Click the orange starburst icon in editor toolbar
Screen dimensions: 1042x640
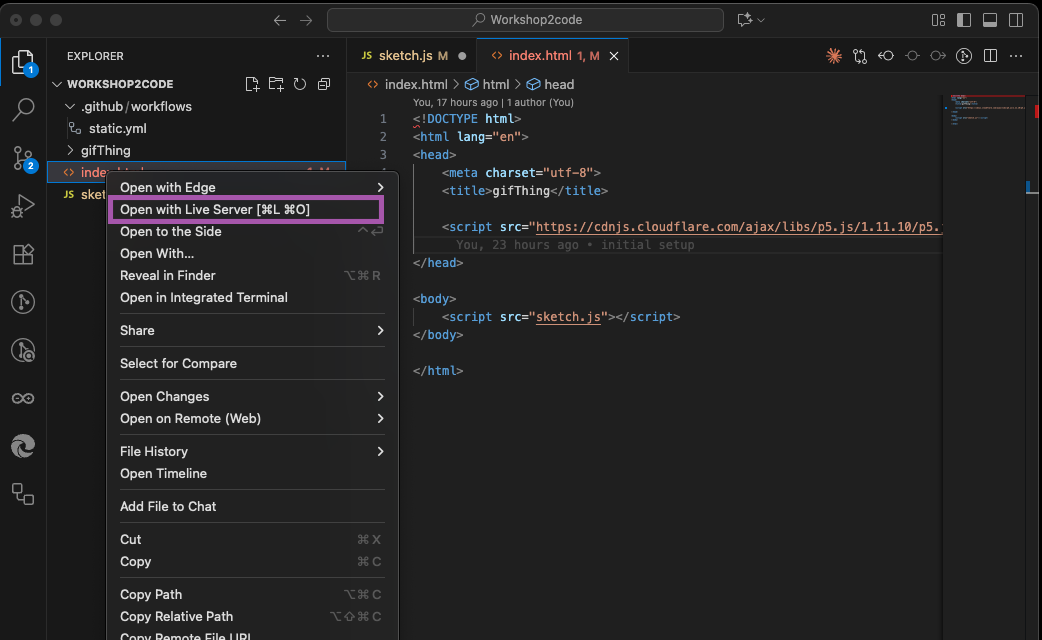[833, 56]
